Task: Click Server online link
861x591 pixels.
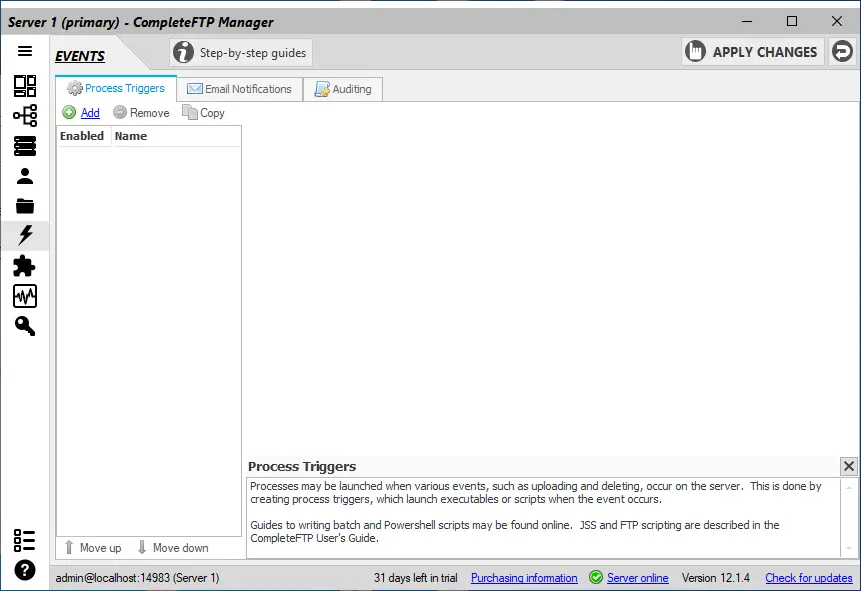Action: point(638,578)
